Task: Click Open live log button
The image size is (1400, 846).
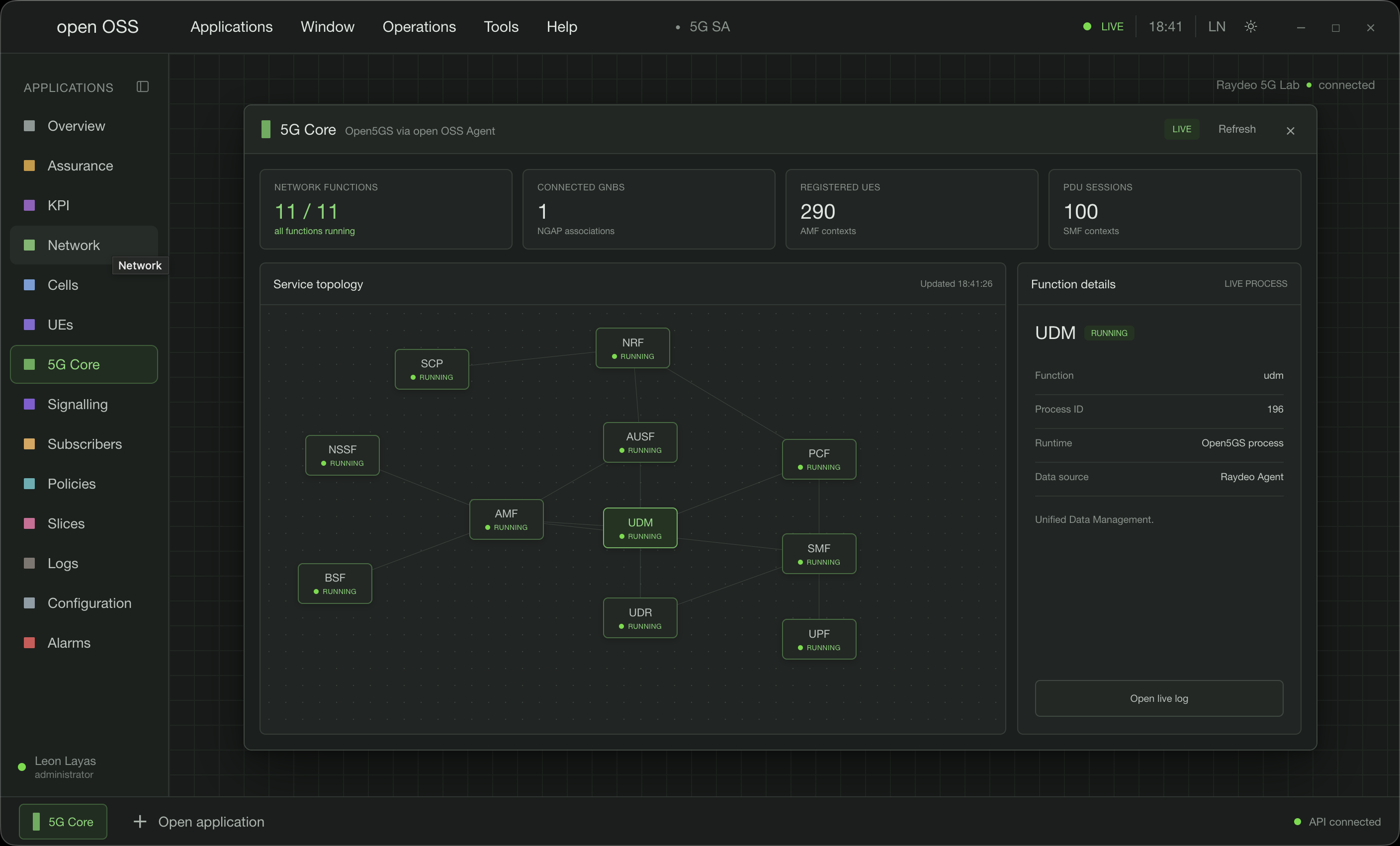Action: 1159,698
